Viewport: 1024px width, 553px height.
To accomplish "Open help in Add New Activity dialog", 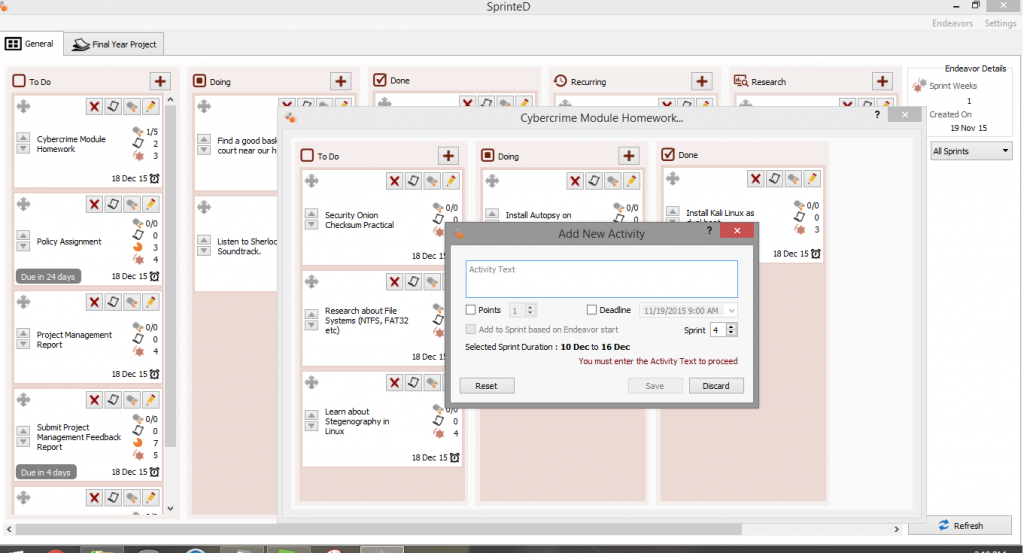I will coord(710,230).
